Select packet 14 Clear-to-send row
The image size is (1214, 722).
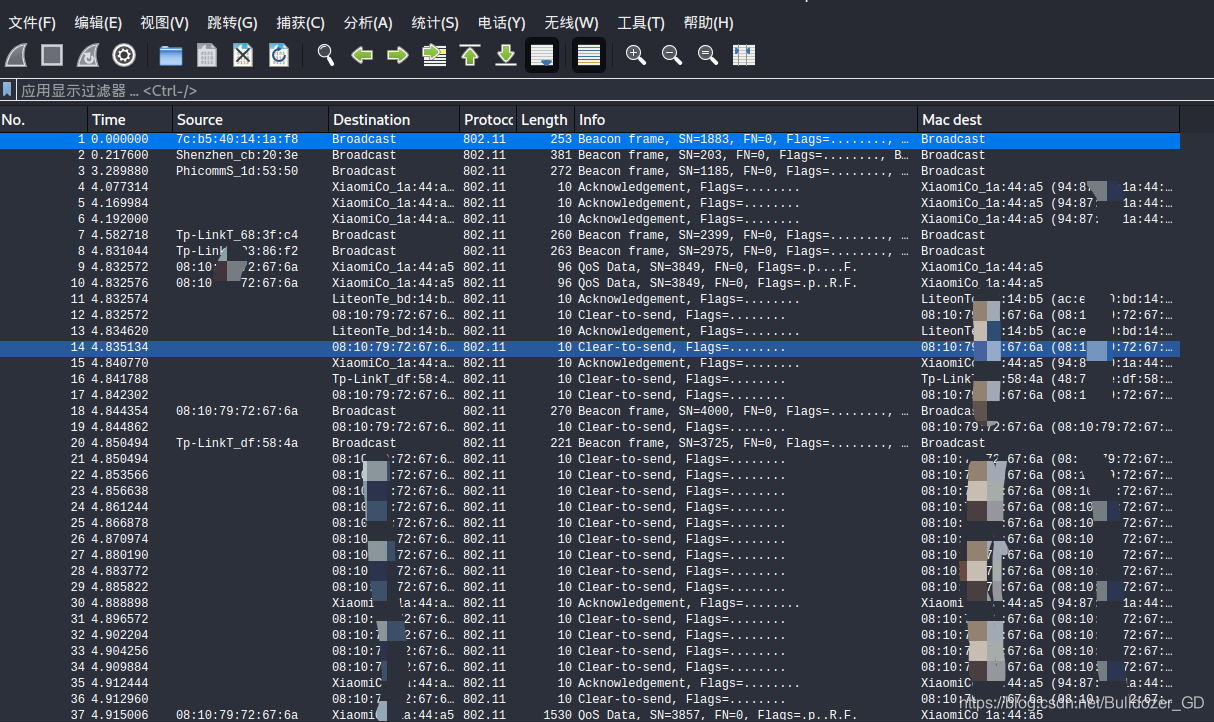[590, 347]
